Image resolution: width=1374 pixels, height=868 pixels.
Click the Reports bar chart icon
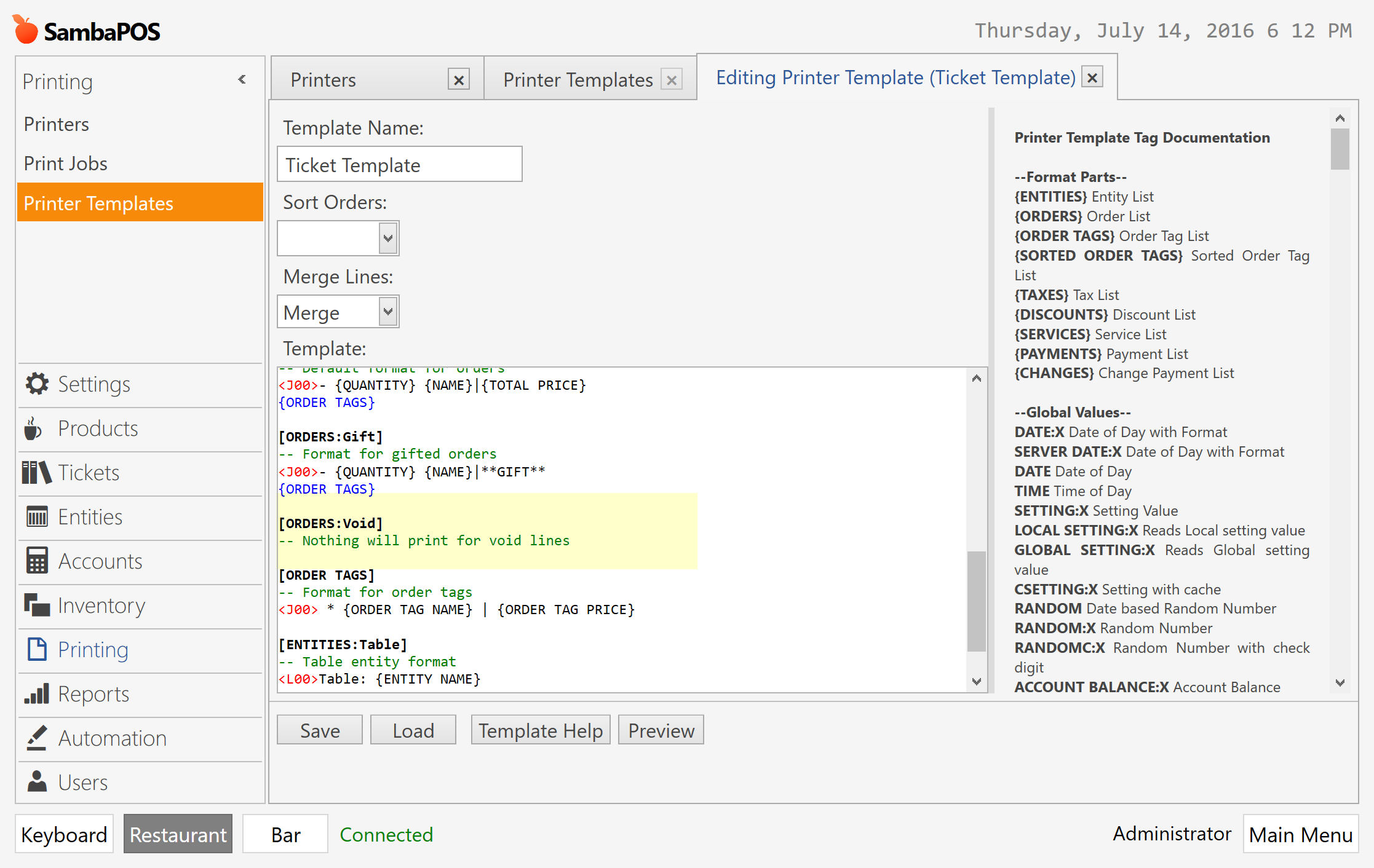click(x=36, y=693)
